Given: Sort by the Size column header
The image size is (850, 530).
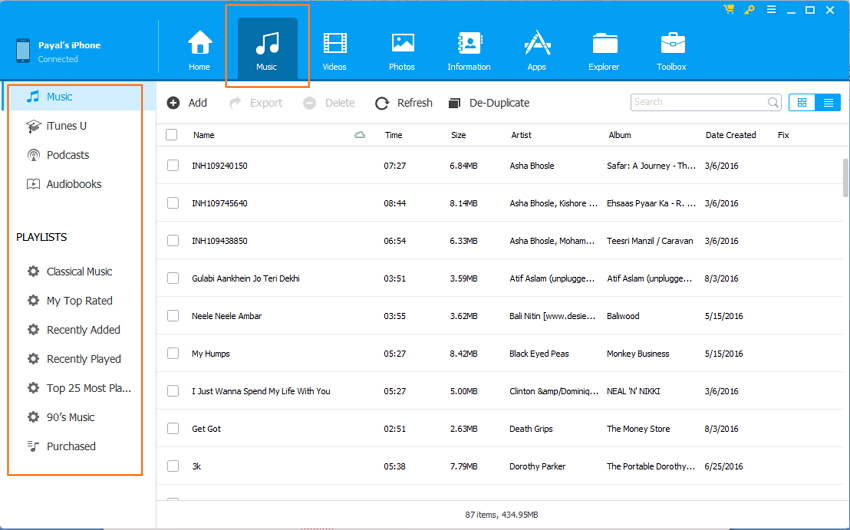Looking at the screenshot, I should point(459,135).
